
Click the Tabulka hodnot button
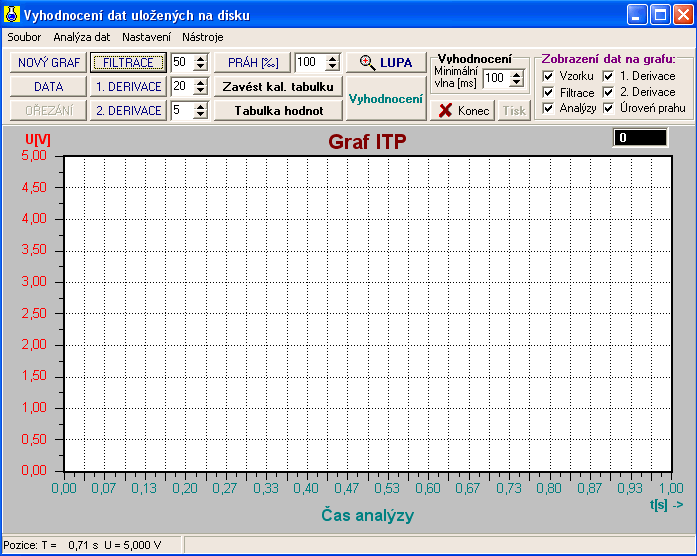[279, 110]
